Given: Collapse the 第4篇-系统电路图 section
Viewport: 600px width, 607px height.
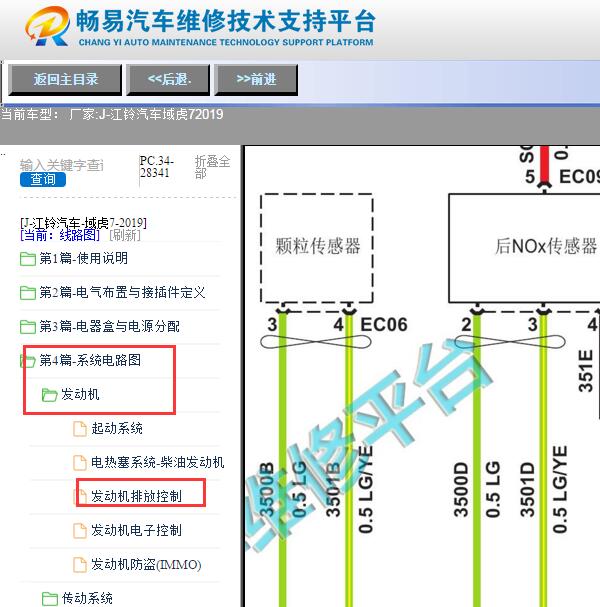Looking at the screenshot, I should 90,361.
